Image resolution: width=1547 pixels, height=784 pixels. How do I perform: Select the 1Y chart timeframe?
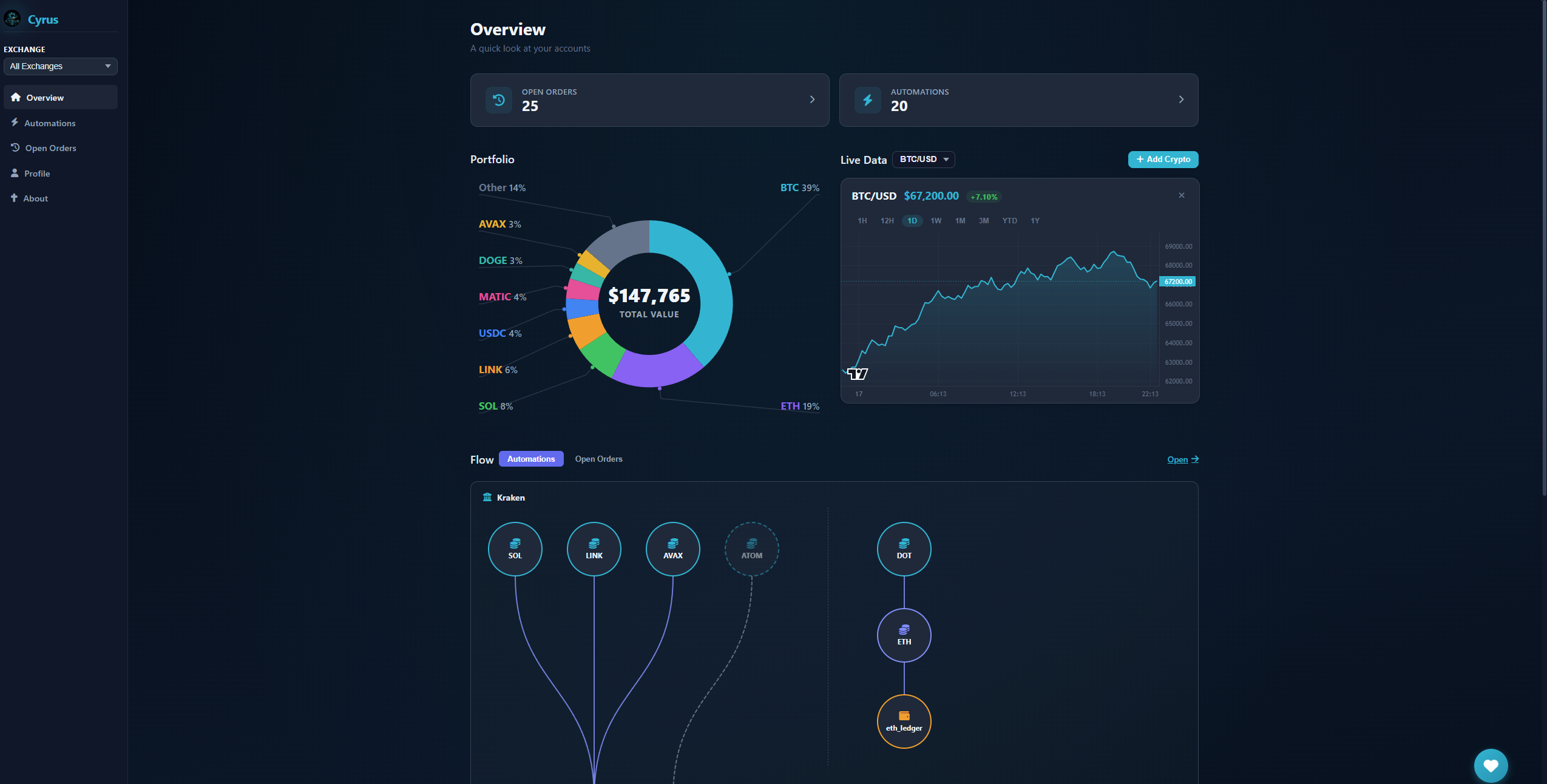pos(1035,221)
